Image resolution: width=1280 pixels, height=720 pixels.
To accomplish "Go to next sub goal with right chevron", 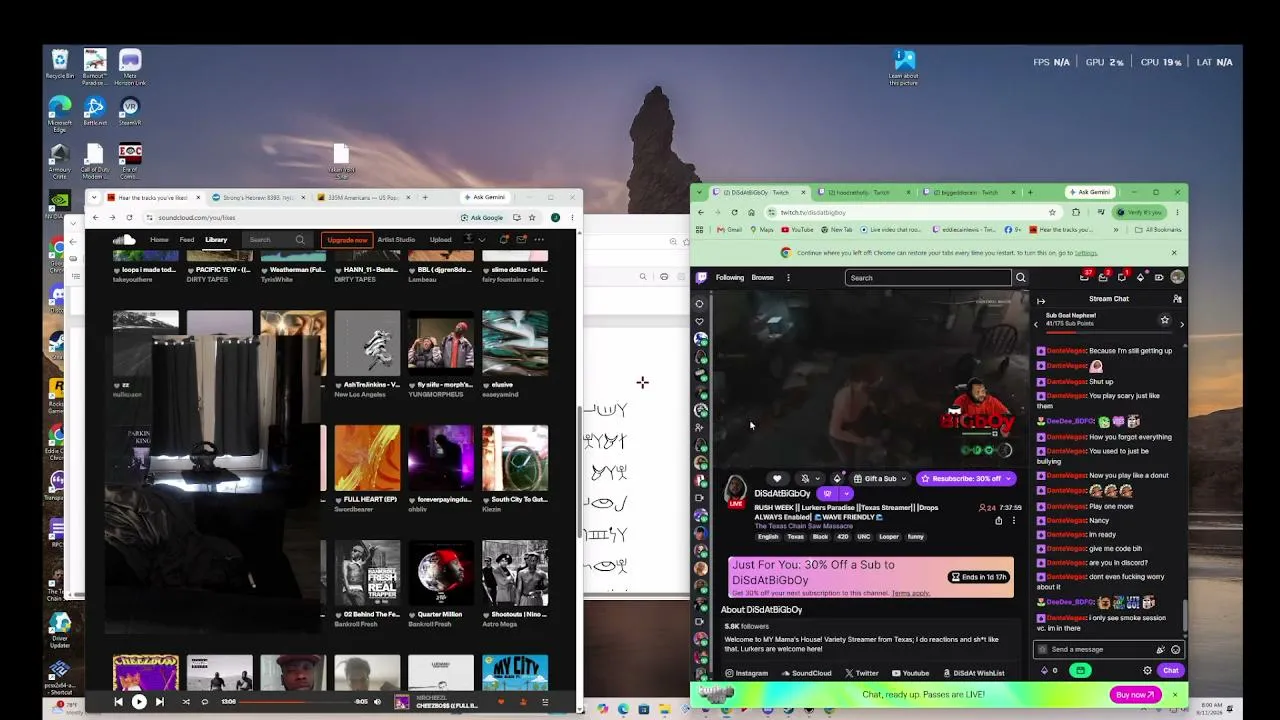I will coord(1181,324).
